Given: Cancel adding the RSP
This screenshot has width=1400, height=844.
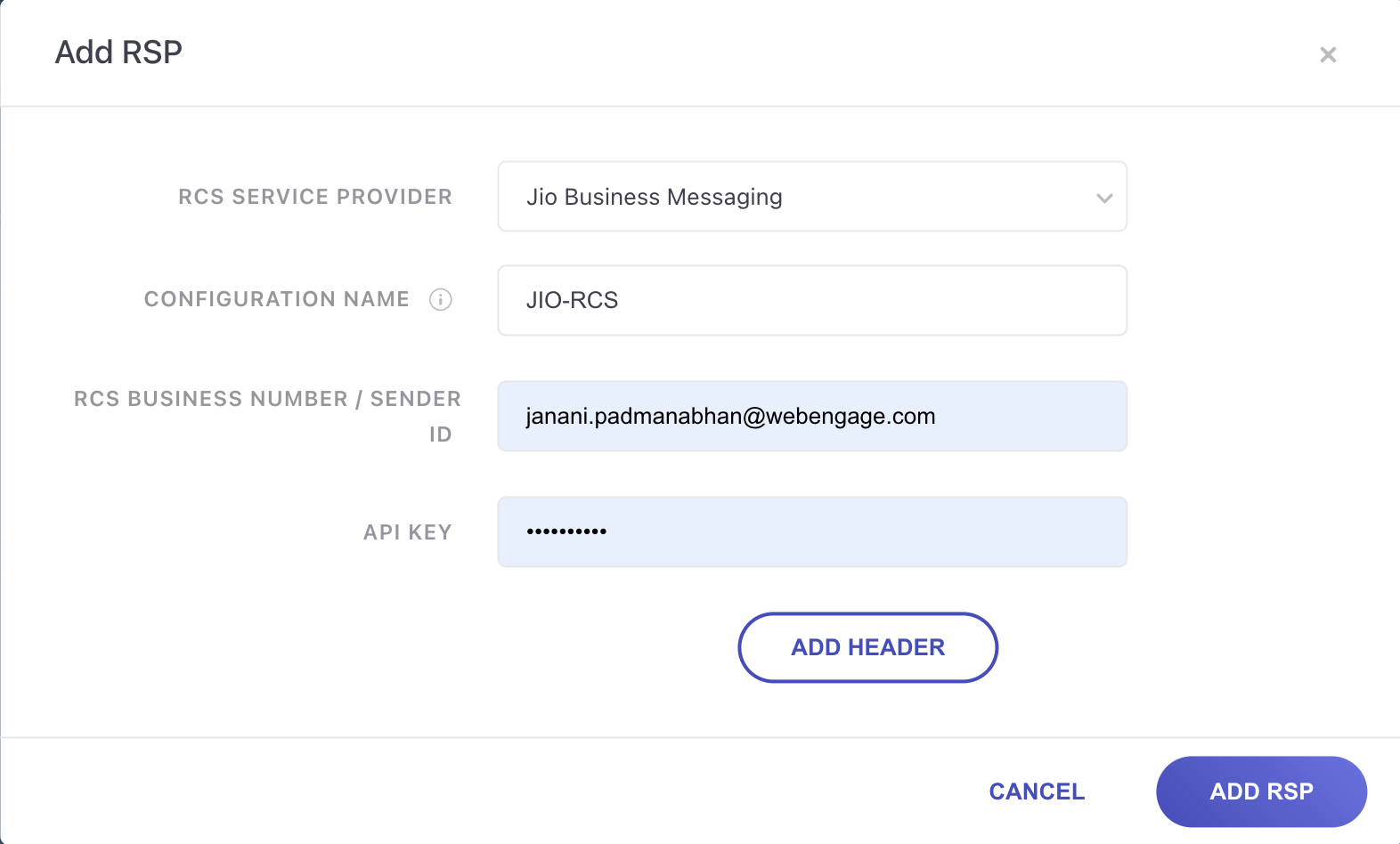Looking at the screenshot, I should (1037, 791).
